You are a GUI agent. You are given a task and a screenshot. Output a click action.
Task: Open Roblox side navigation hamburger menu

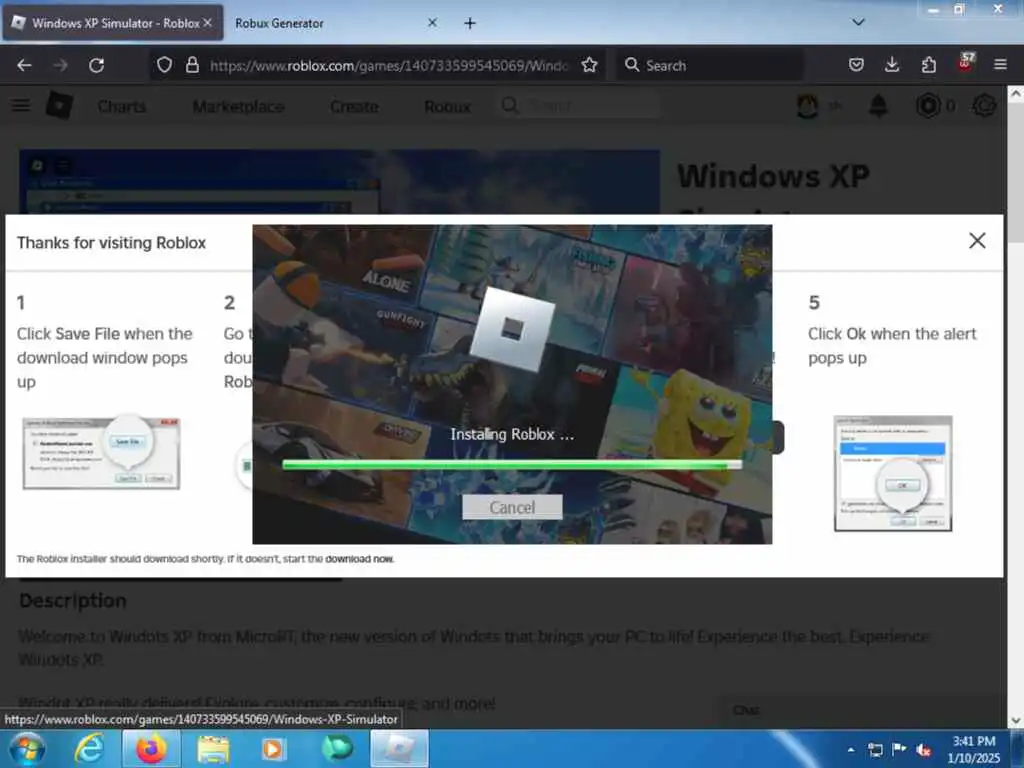[21, 105]
